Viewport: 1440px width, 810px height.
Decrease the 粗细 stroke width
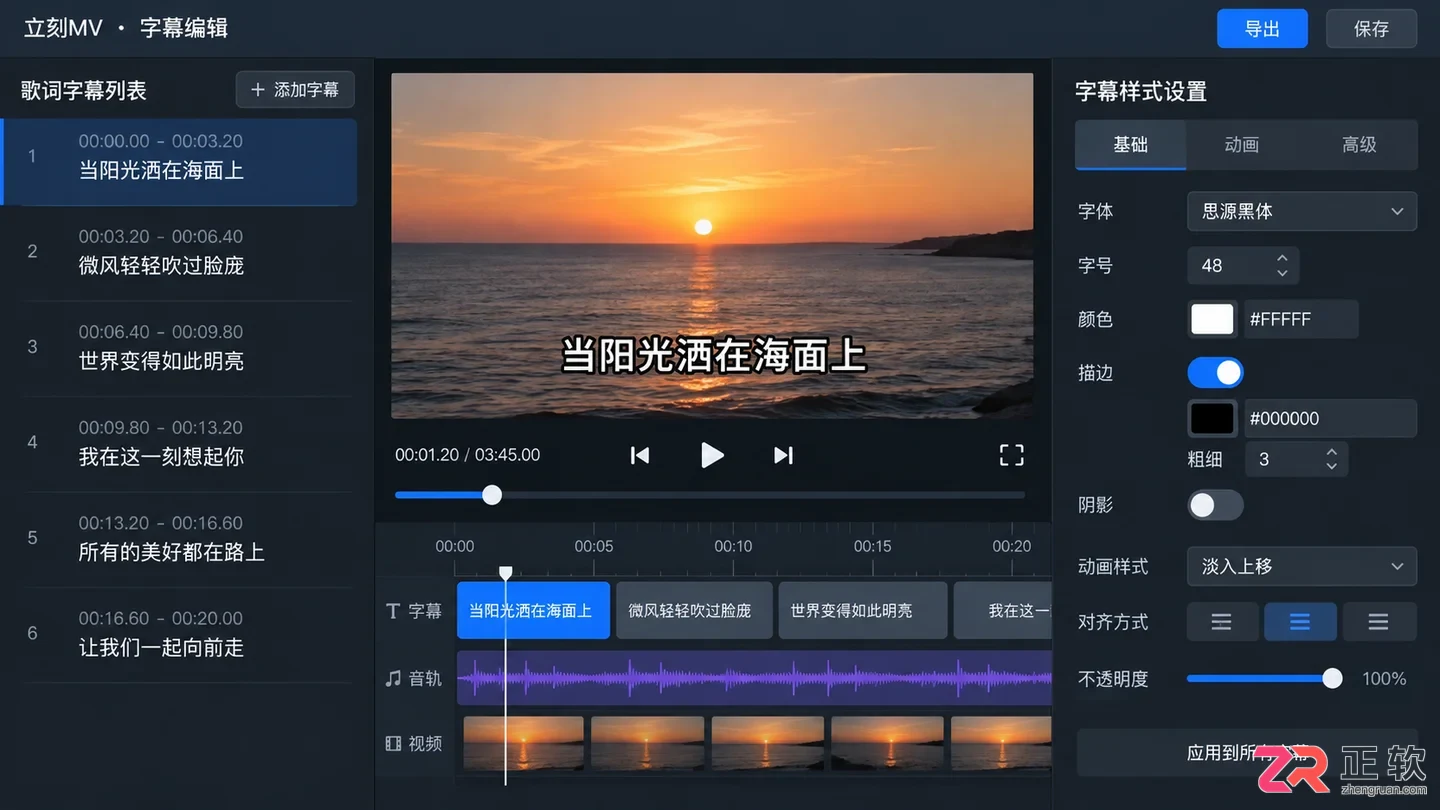1332,466
